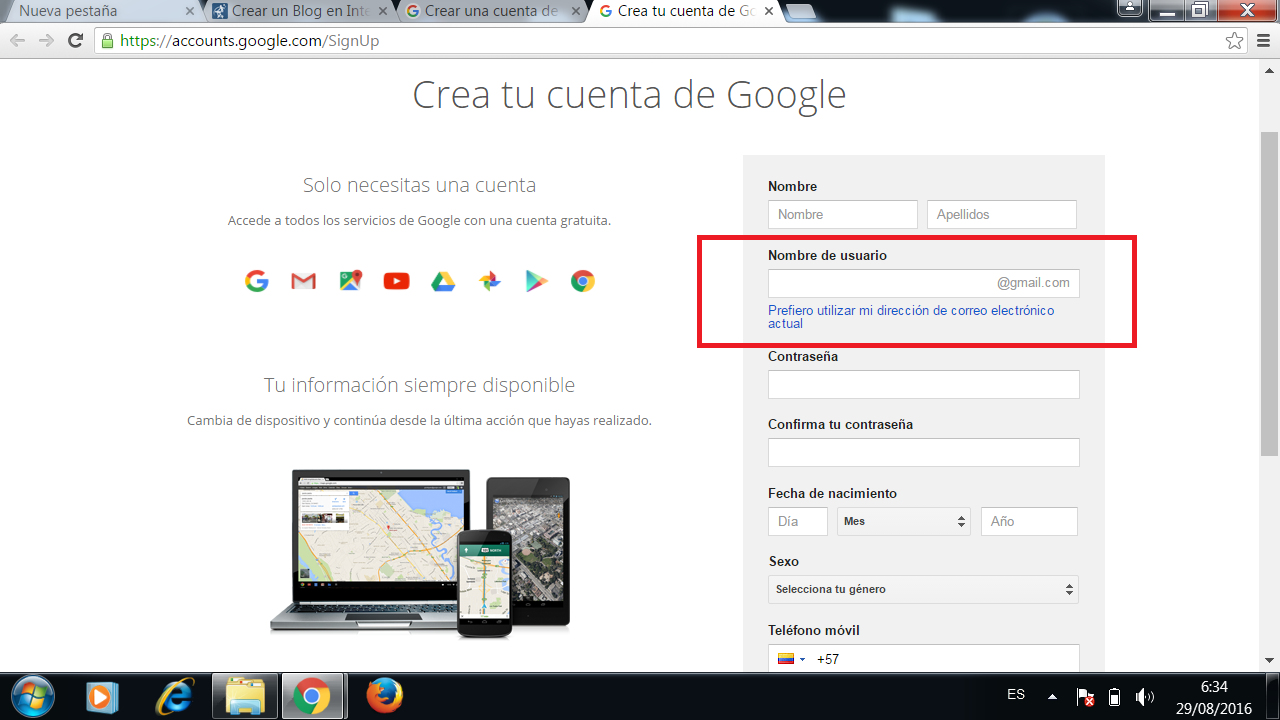Click the Teléfono móvil +57 field
1280x720 pixels.
[x=924, y=658]
